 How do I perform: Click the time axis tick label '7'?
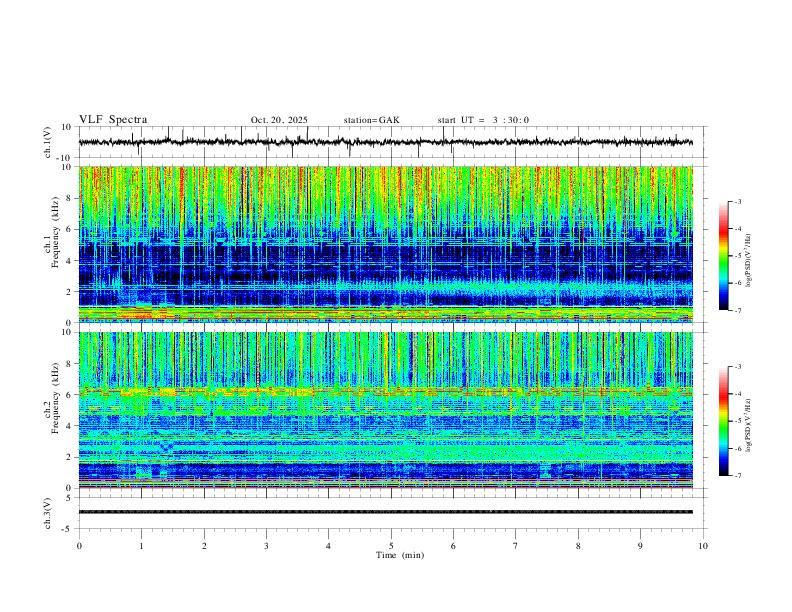point(516,546)
